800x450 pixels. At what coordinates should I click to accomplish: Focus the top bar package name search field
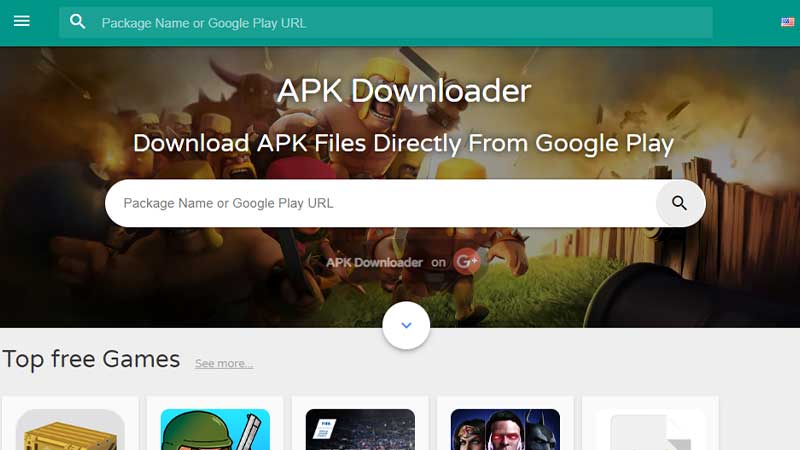point(386,22)
